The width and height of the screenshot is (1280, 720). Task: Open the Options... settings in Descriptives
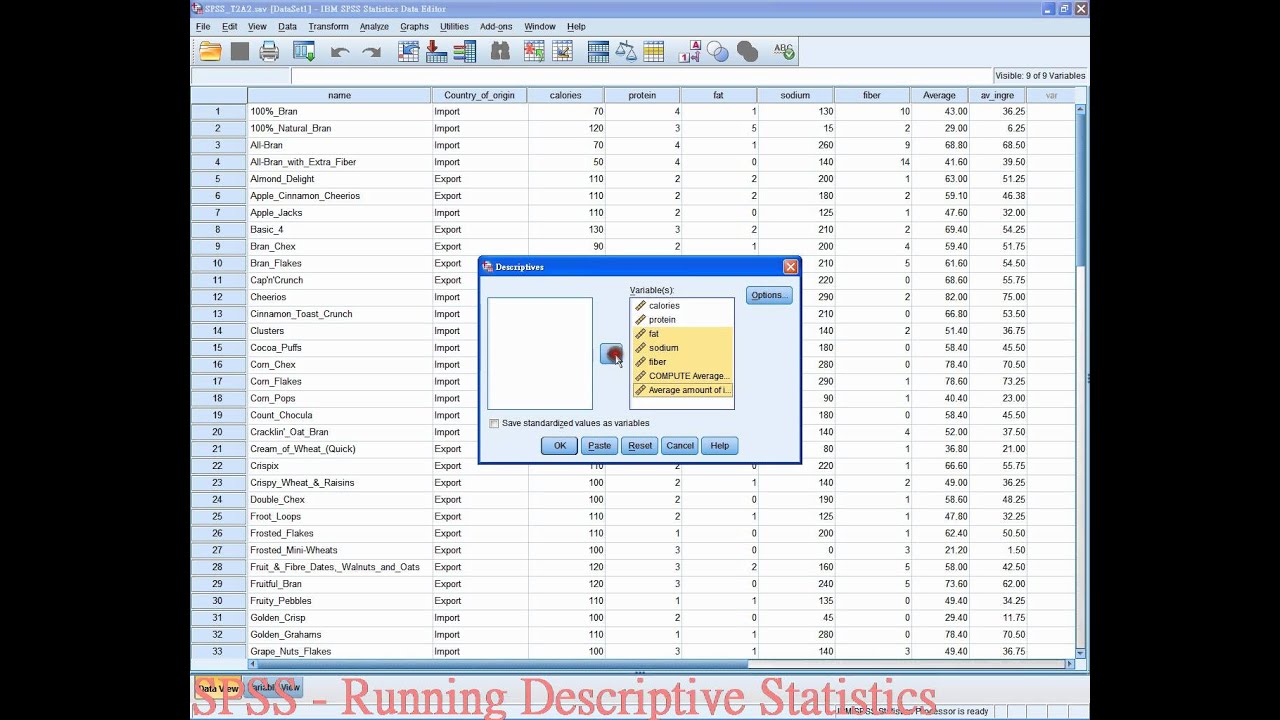click(769, 295)
